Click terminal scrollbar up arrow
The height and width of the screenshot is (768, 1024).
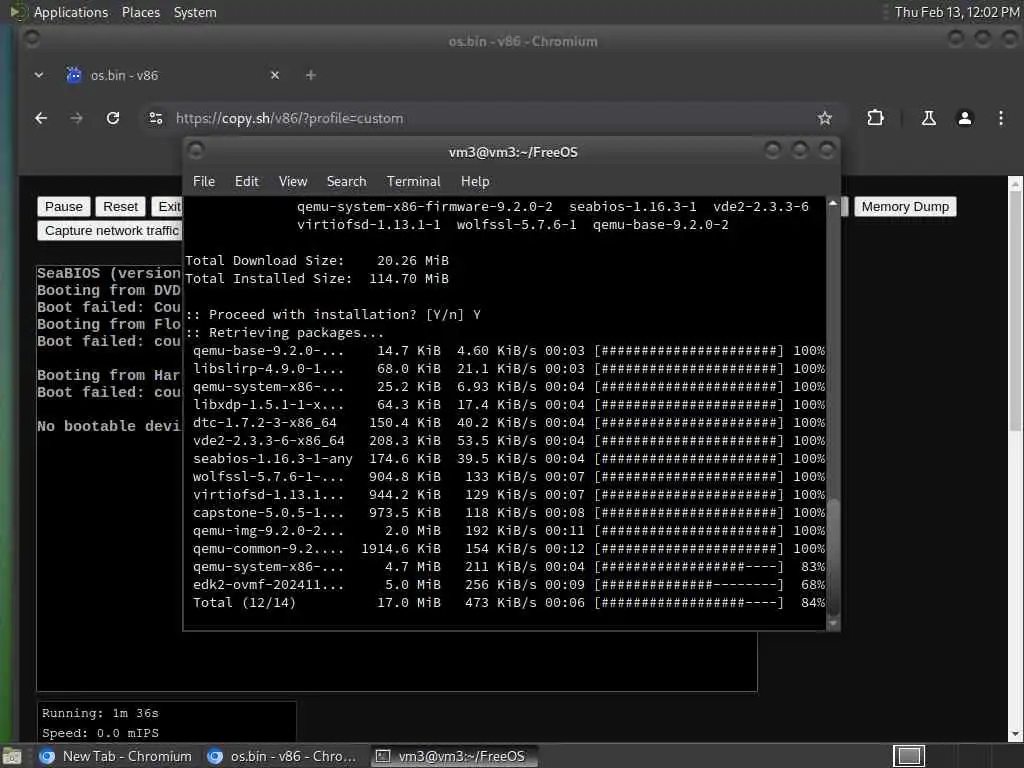[x=833, y=203]
